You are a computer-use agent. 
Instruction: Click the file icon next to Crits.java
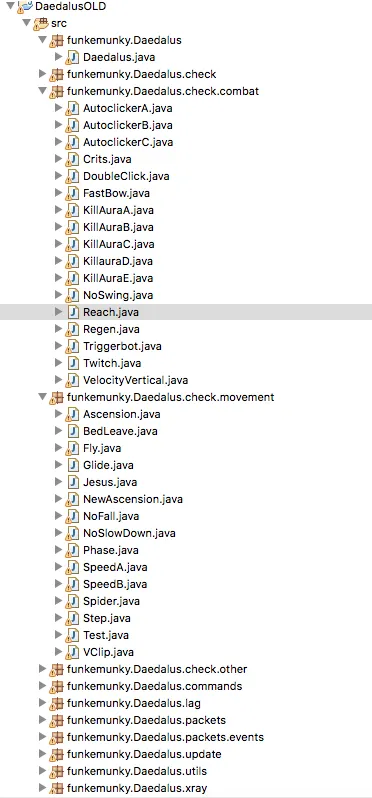pos(73,159)
